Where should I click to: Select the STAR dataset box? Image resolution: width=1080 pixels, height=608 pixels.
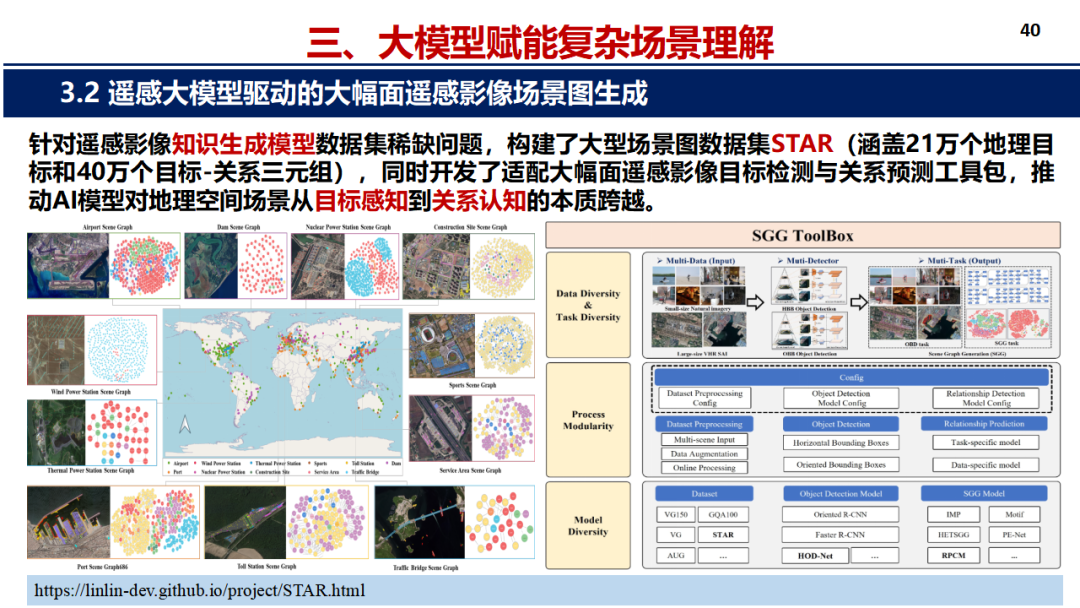pos(723,534)
